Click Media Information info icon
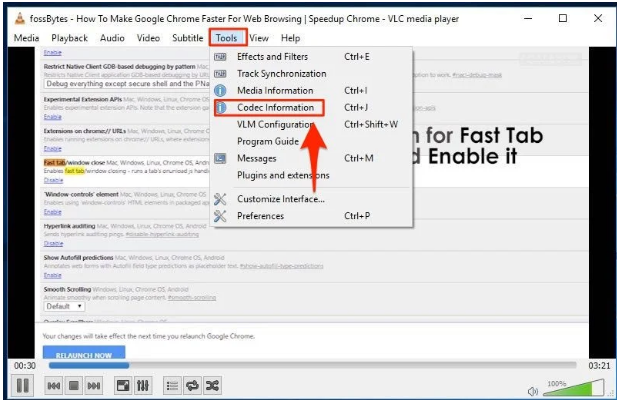Viewport: 617px width, 400px height. click(220, 90)
